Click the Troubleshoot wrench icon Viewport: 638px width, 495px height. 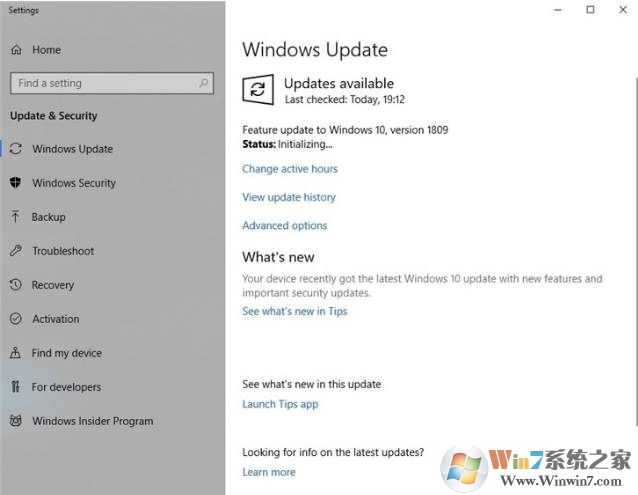coord(15,251)
